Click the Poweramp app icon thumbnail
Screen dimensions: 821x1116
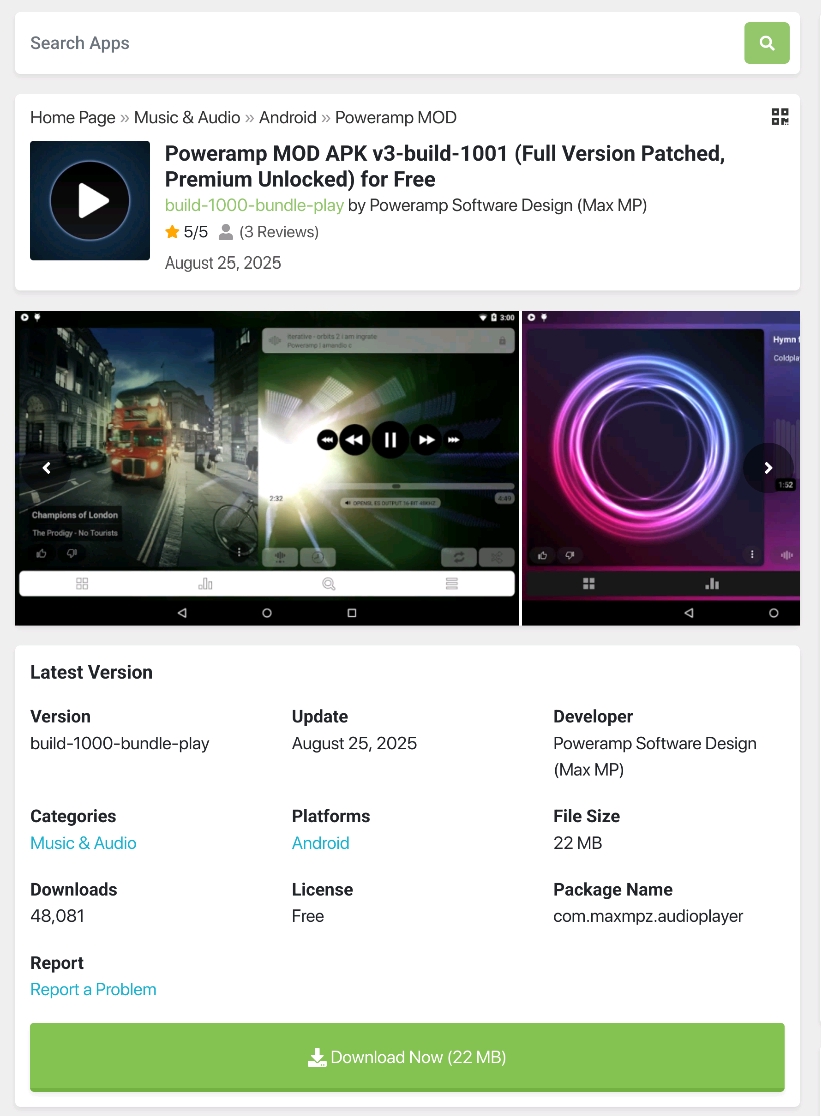pos(90,200)
